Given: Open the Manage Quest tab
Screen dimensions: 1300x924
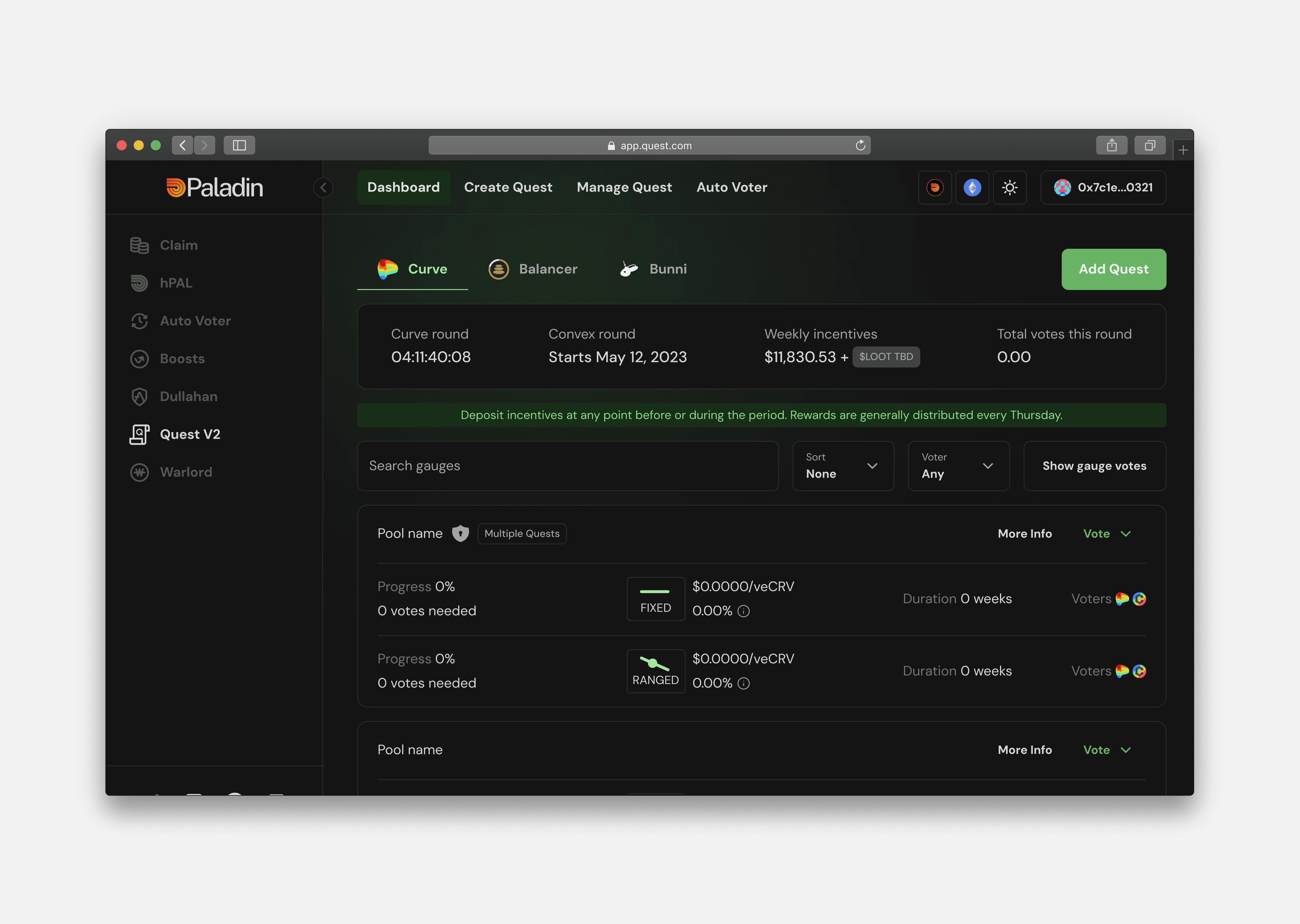Looking at the screenshot, I should [624, 187].
